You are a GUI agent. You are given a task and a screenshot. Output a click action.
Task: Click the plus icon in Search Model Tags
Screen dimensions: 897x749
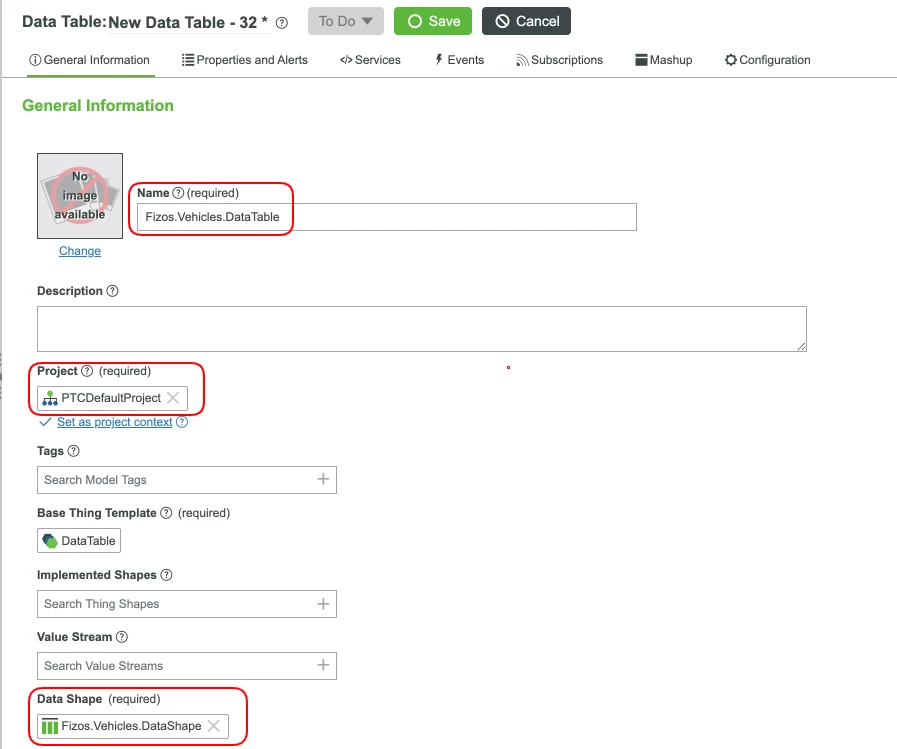323,479
